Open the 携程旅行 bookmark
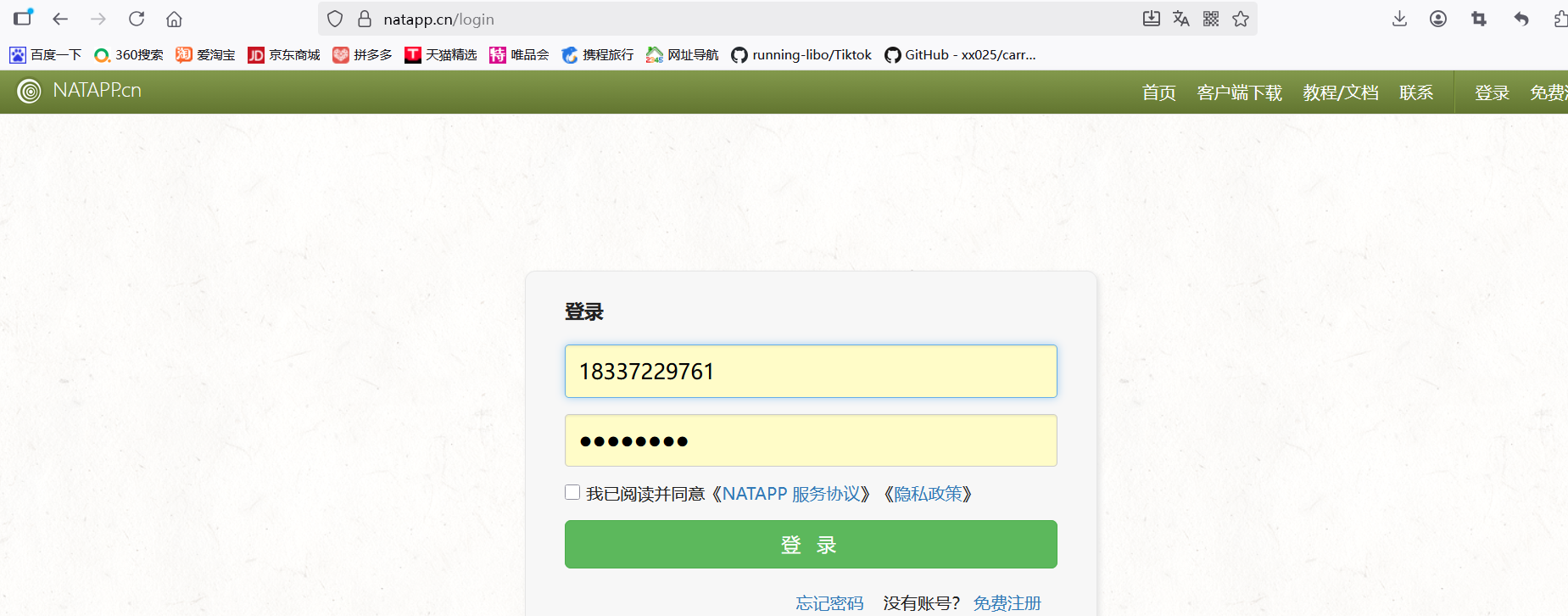The height and width of the screenshot is (616, 1568). pyautogui.click(x=598, y=55)
